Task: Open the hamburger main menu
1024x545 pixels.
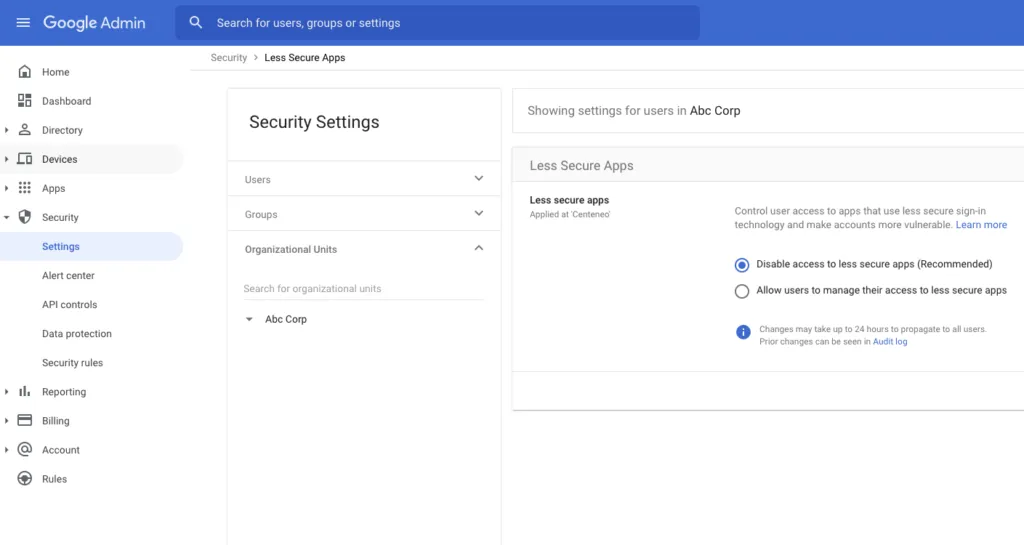Action: 23,23
